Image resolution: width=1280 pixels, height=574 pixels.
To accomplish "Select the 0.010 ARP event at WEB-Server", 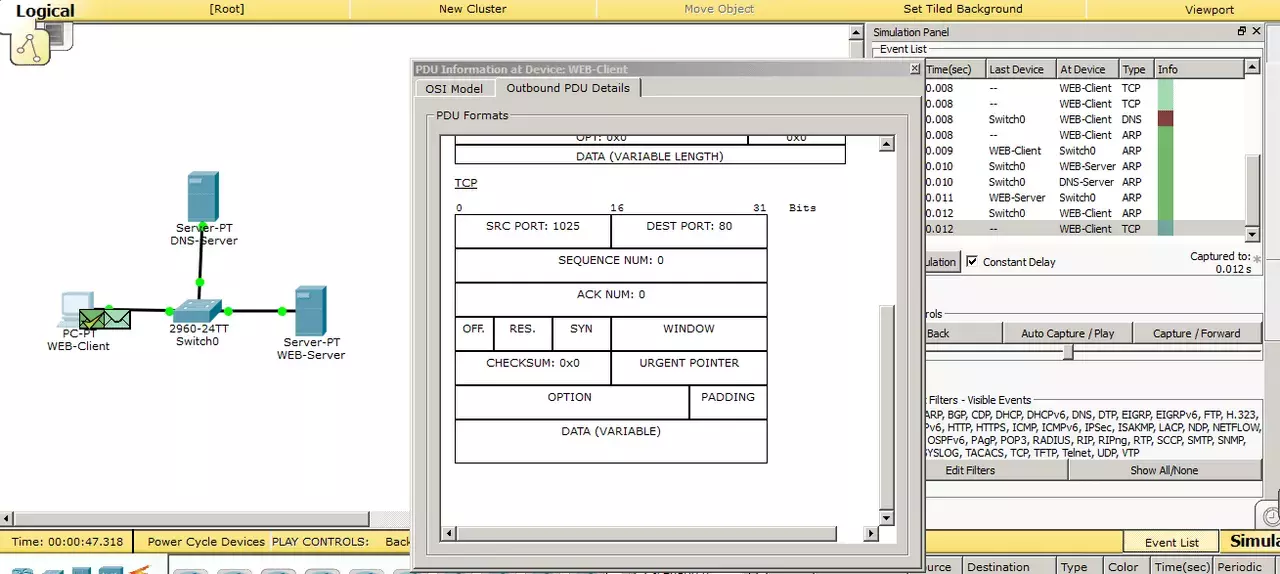I will pos(1084,166).
